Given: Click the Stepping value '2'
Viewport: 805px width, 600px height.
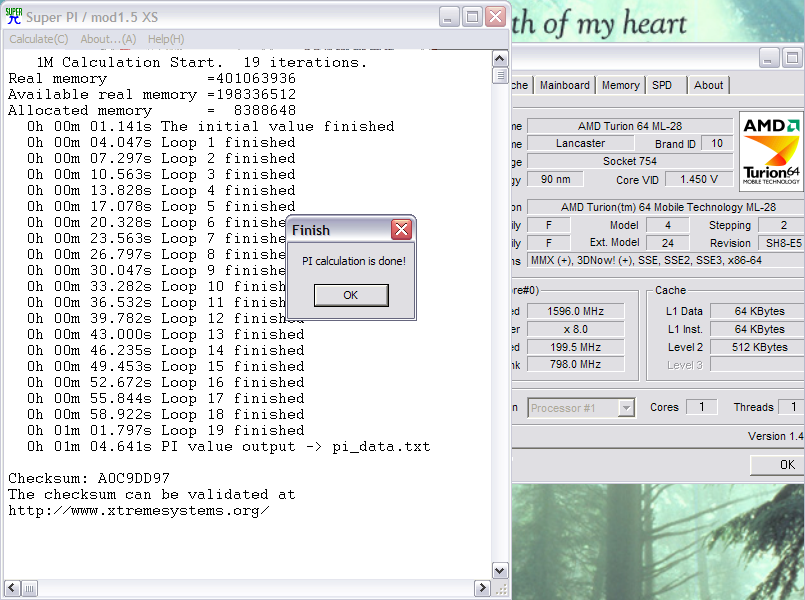Looking at the screenshot, I should [783, 225].
